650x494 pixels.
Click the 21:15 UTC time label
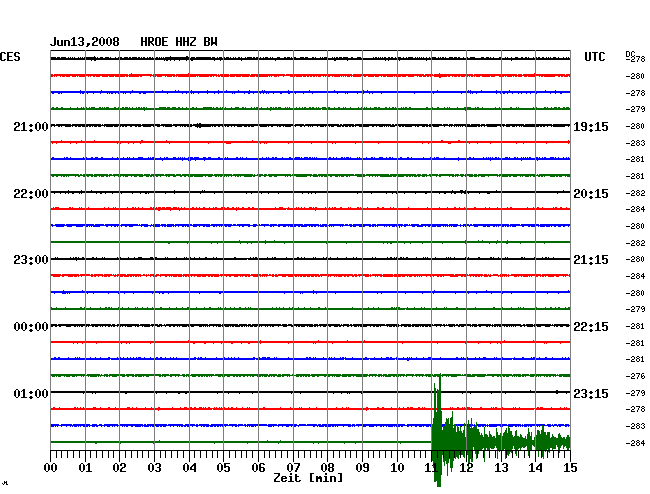pyautogui.click(x=591, y=260)
